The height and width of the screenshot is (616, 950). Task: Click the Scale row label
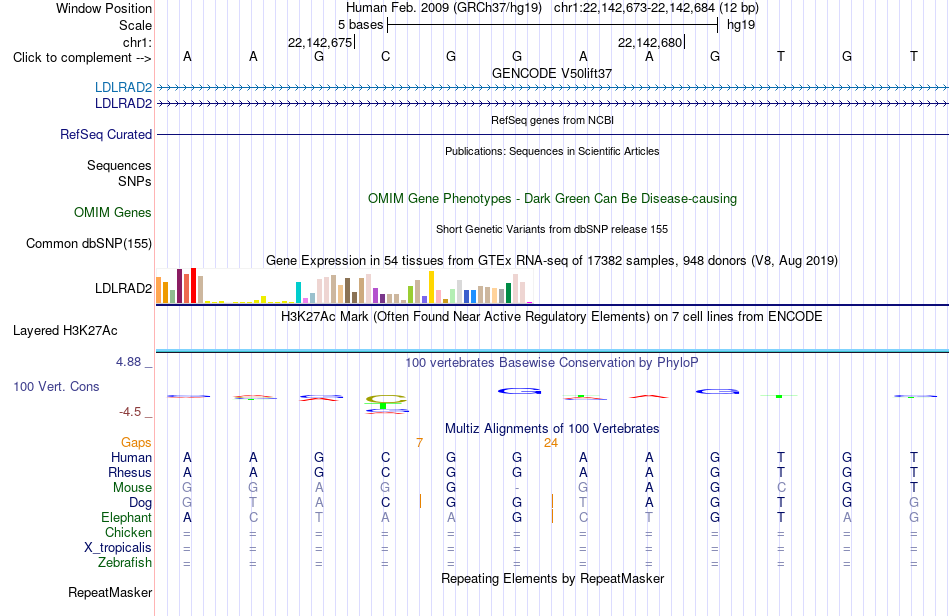tap(135, 25)
